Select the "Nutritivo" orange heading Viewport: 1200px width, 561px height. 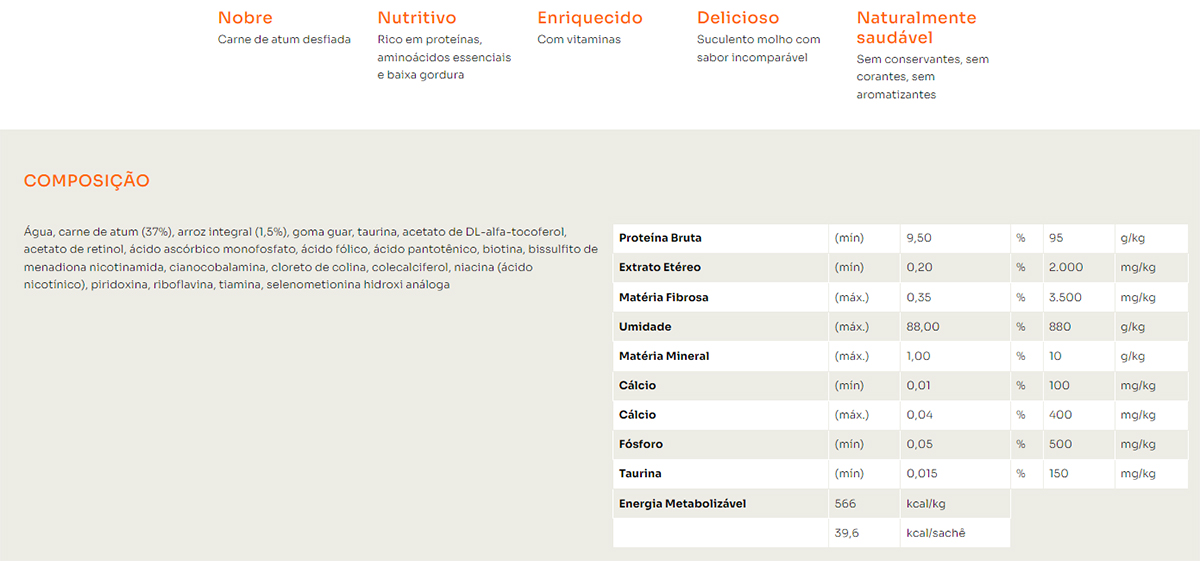point(417,18)
